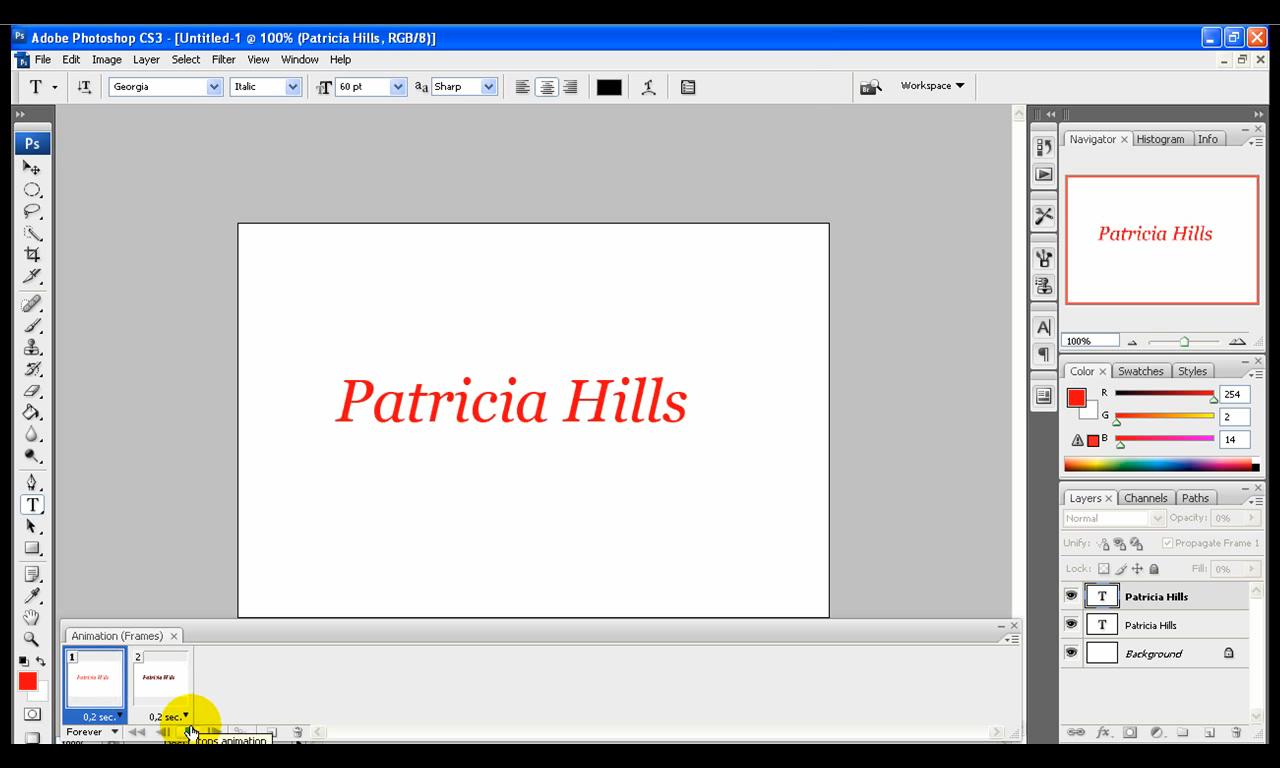
Task: Select the Crop tool
Action: click(32, 254)
